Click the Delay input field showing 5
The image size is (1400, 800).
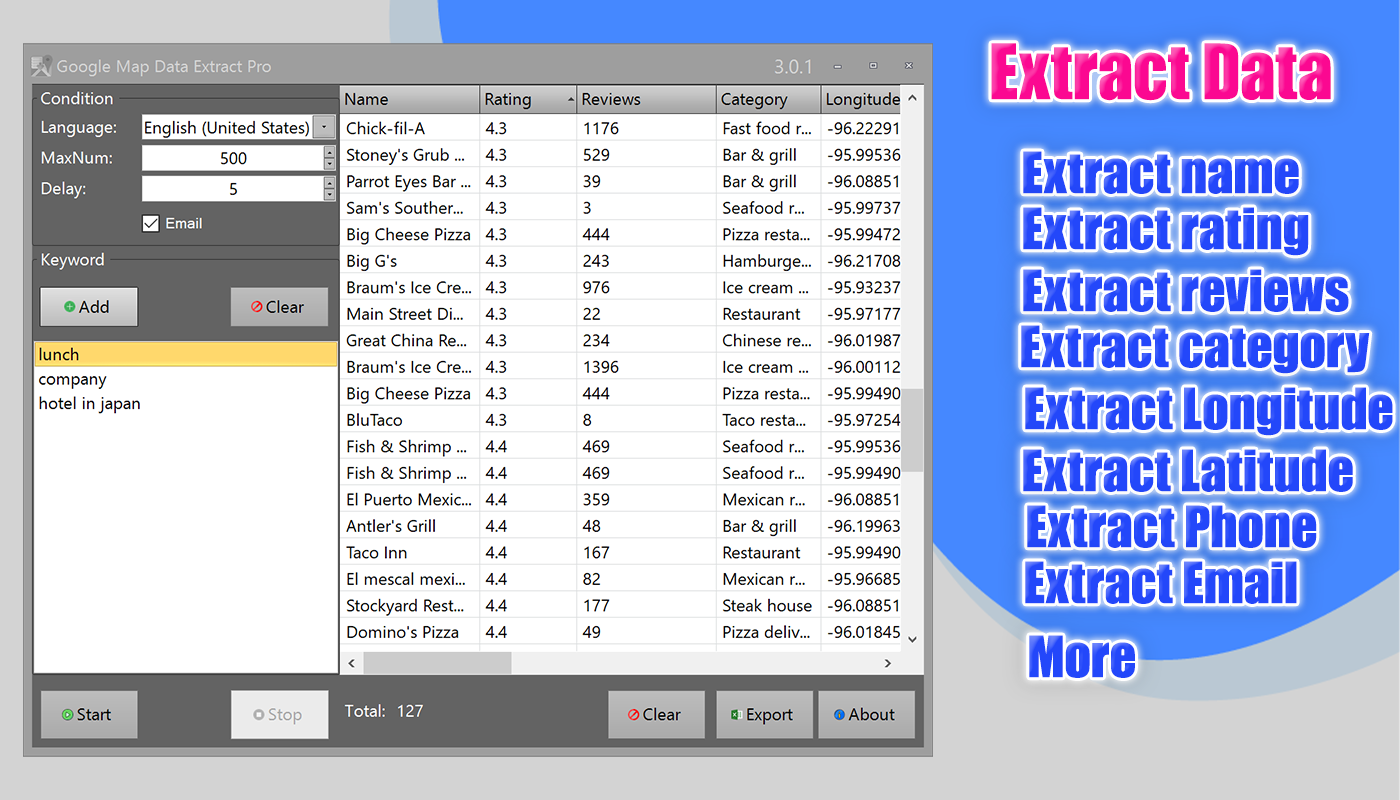coord(233,189)
